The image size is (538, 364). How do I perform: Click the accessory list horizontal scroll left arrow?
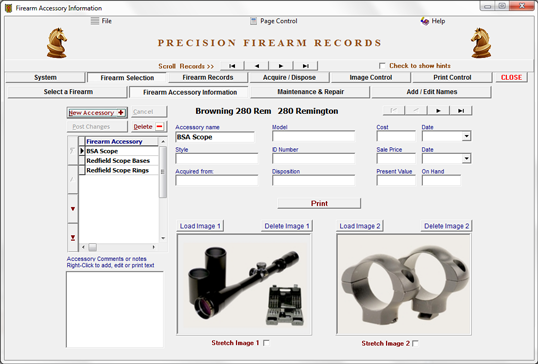coord(83,247)
